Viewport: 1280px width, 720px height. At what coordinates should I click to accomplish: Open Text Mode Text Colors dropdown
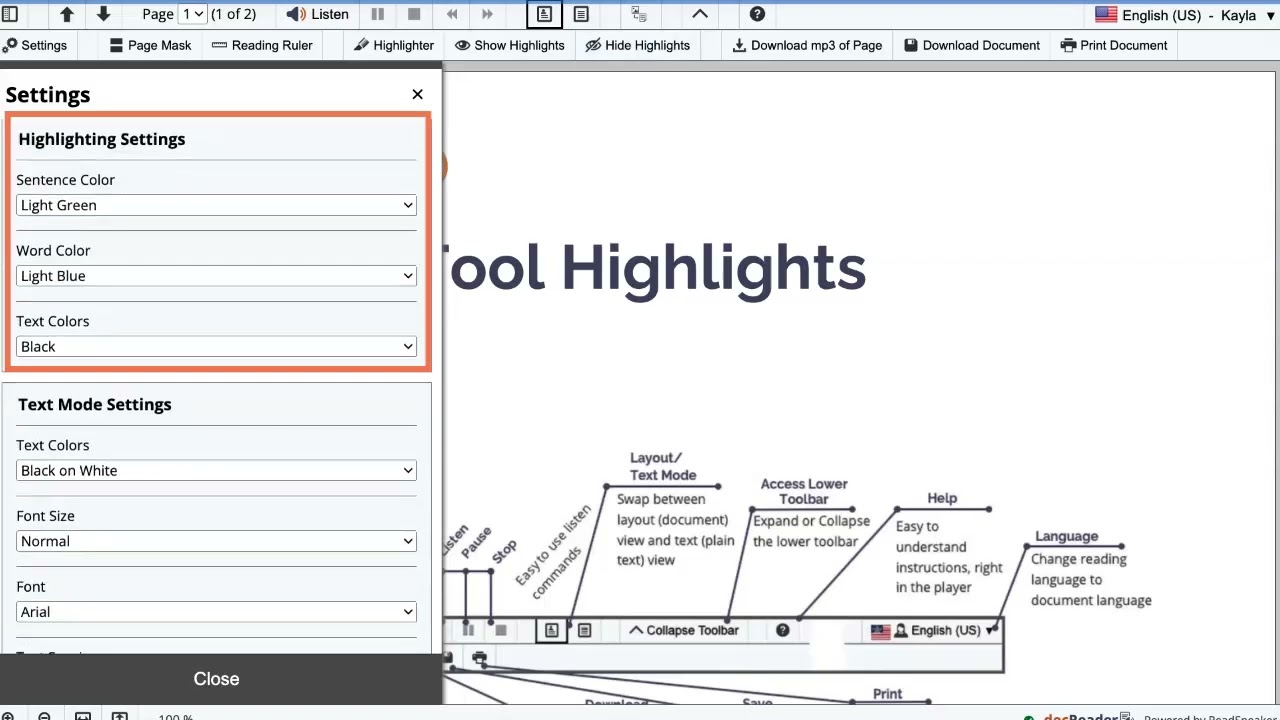pyautogui.click(x=216, y=471)
